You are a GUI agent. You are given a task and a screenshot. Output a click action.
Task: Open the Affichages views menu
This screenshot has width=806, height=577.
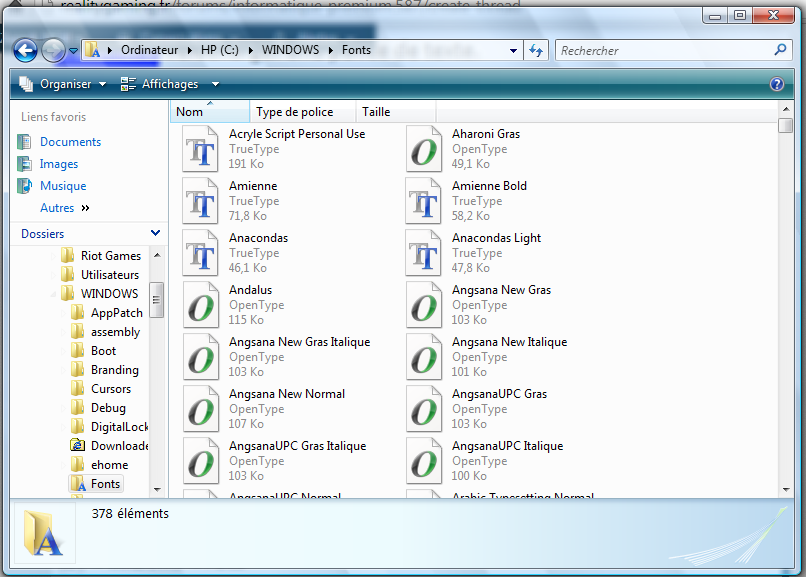tap(159, 84)
